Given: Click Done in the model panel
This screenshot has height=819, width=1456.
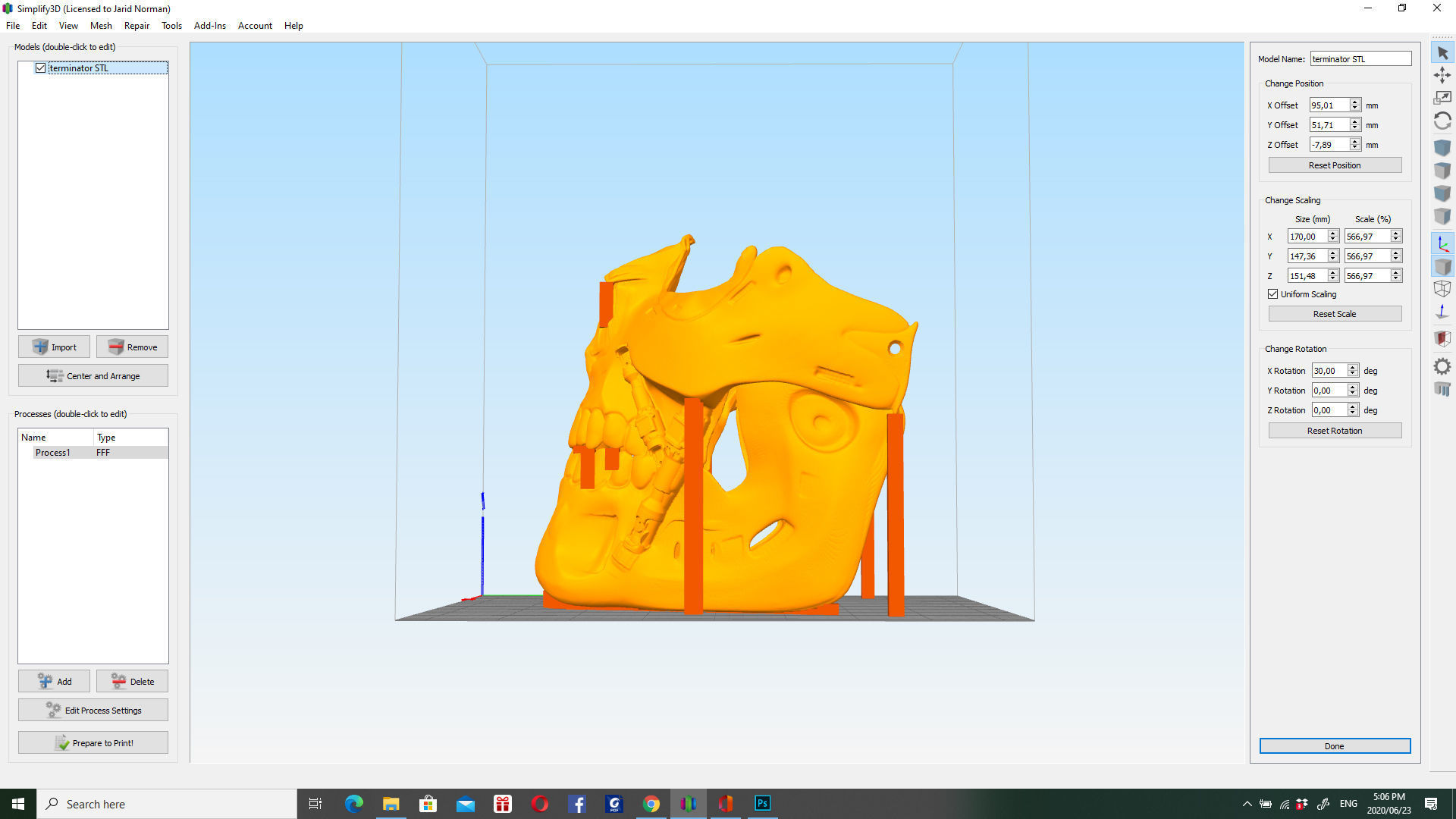Looking at the screenshot, I should tap(1335, 746).
